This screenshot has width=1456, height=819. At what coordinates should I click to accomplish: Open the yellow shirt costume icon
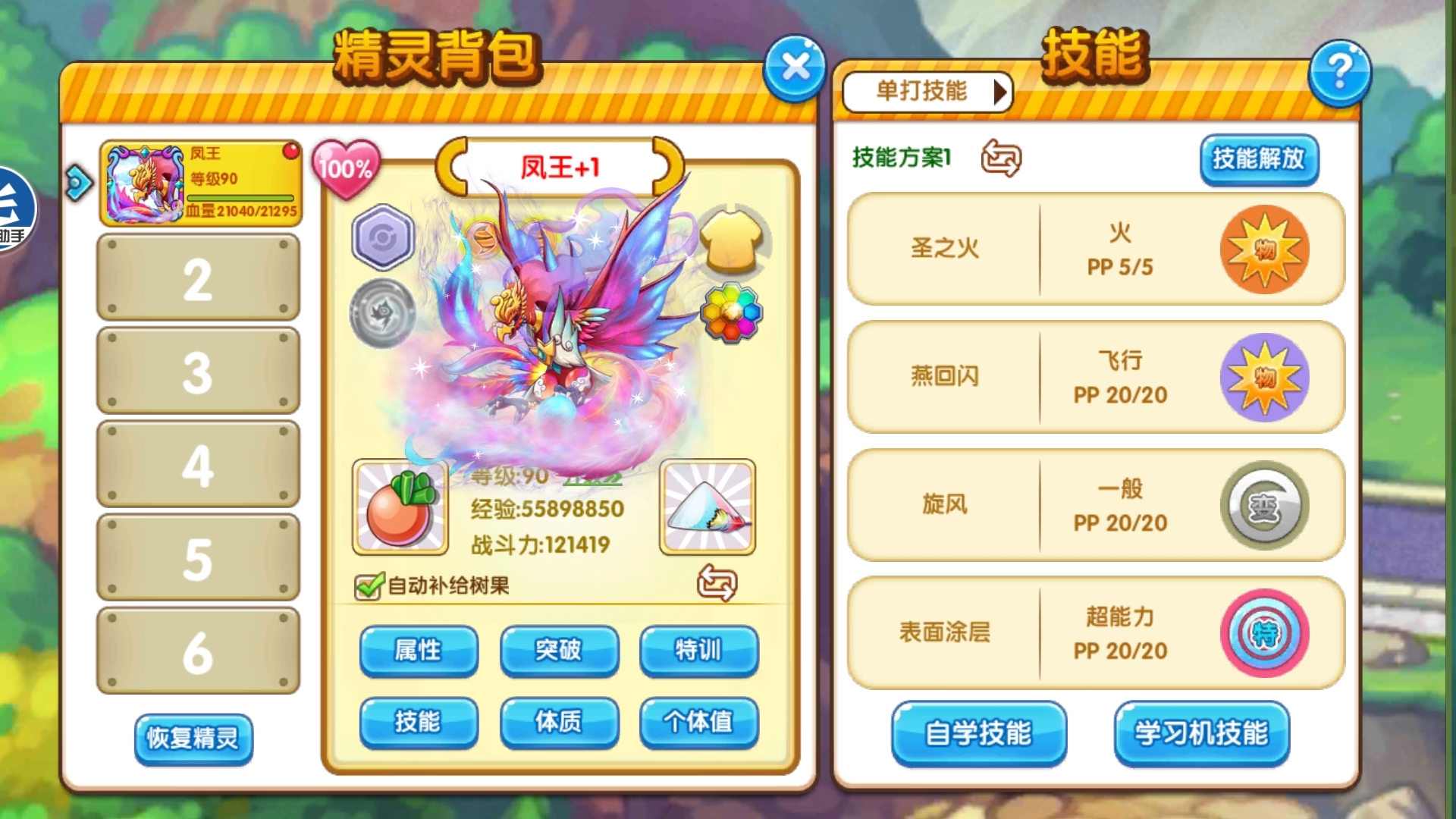(x=731, y=240)
